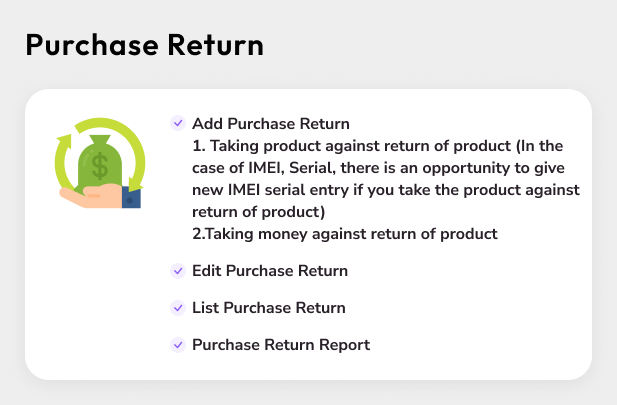Open the Add Purchase Return item
The image size is (617, 405).
(x=270, y=124)
